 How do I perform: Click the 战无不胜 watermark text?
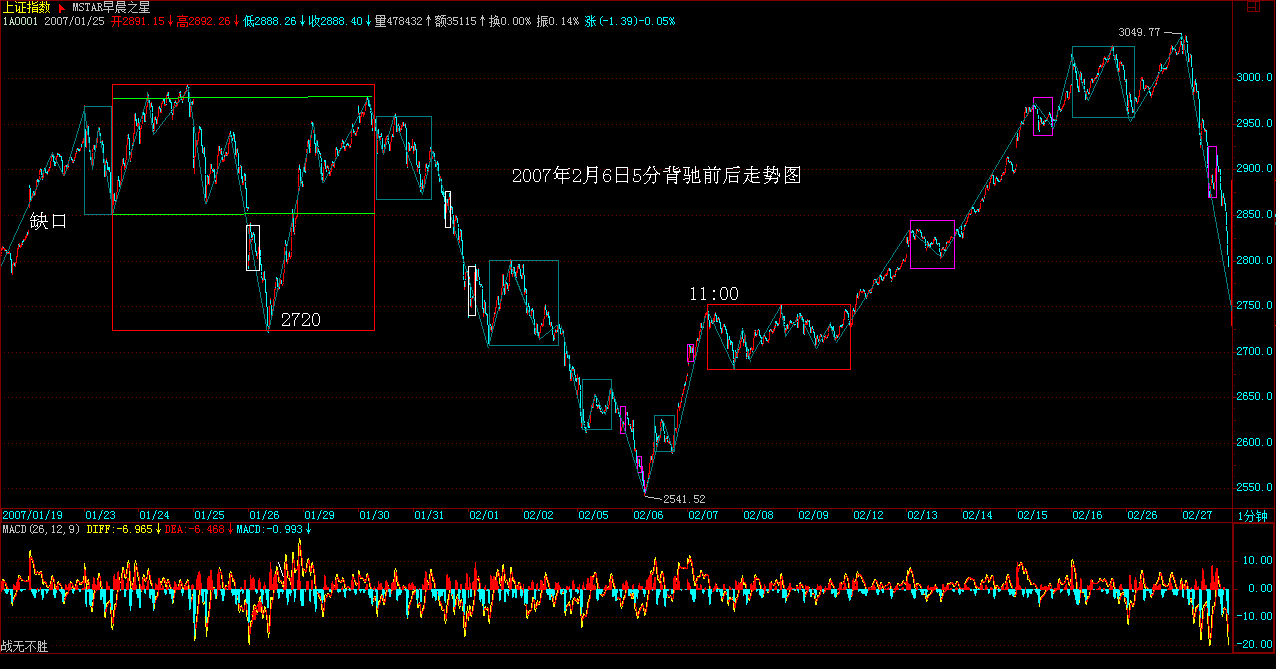click(25, 648)
